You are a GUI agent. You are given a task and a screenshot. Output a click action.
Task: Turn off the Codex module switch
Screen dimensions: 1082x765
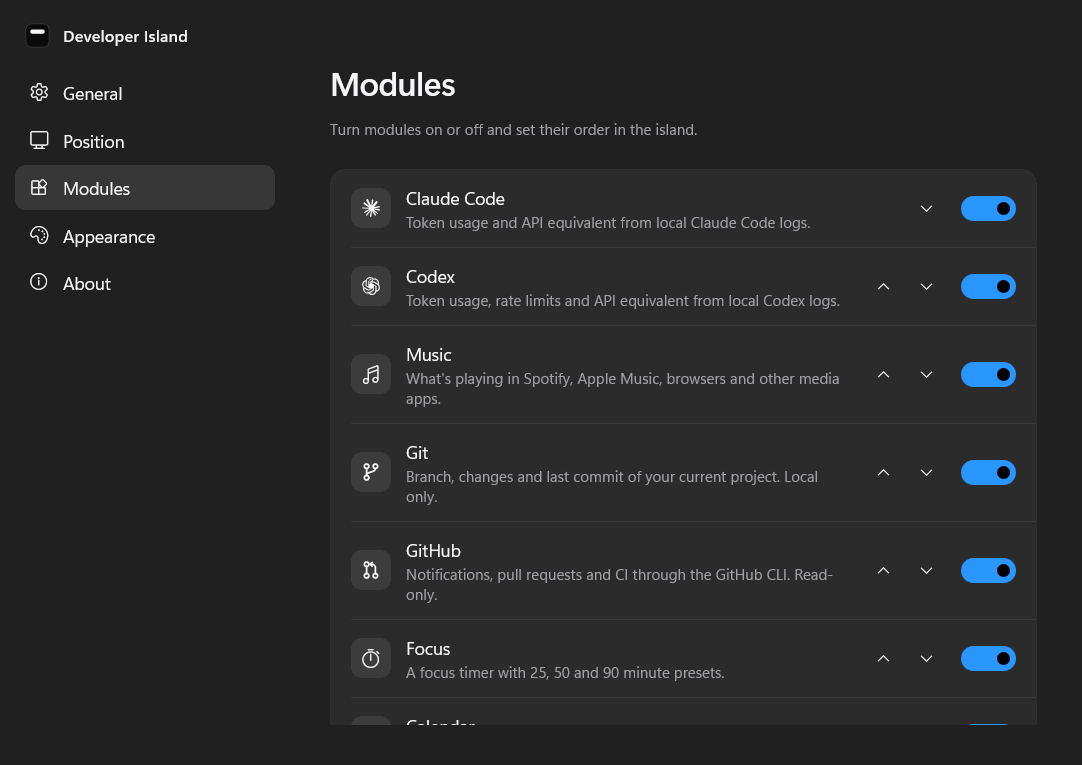988,286
